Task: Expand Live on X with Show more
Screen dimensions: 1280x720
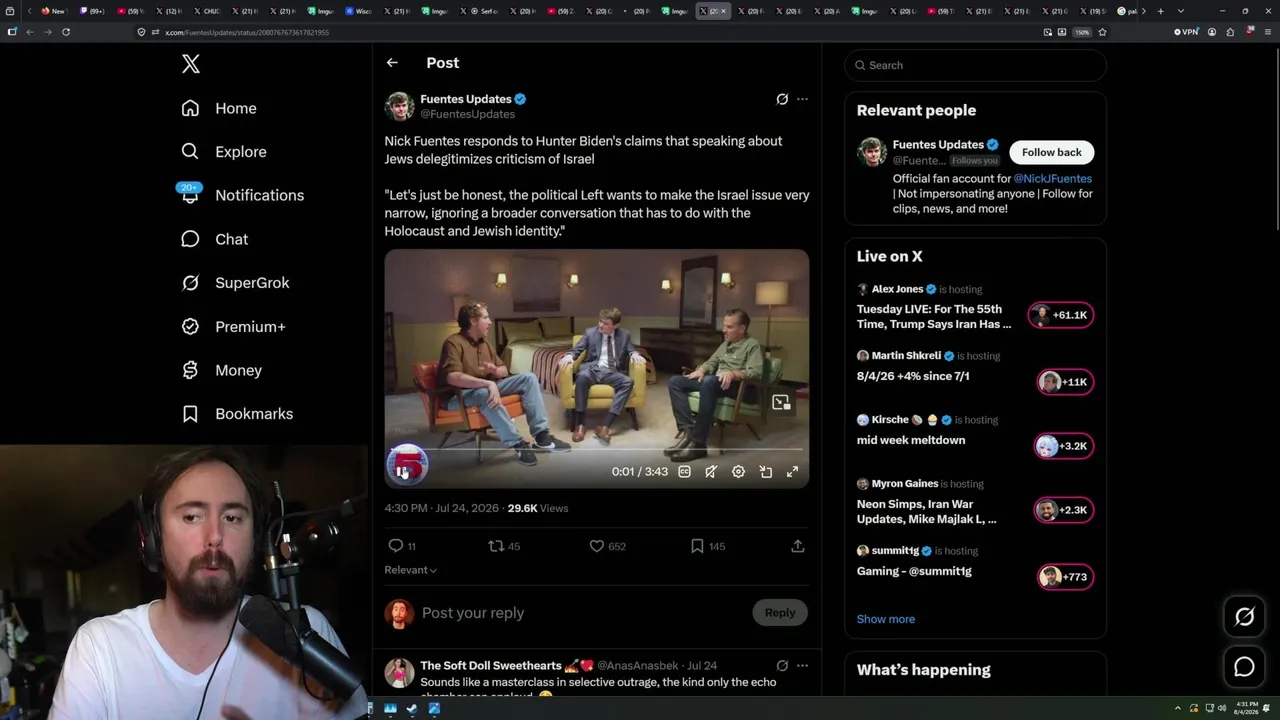Action: point(885,619)
